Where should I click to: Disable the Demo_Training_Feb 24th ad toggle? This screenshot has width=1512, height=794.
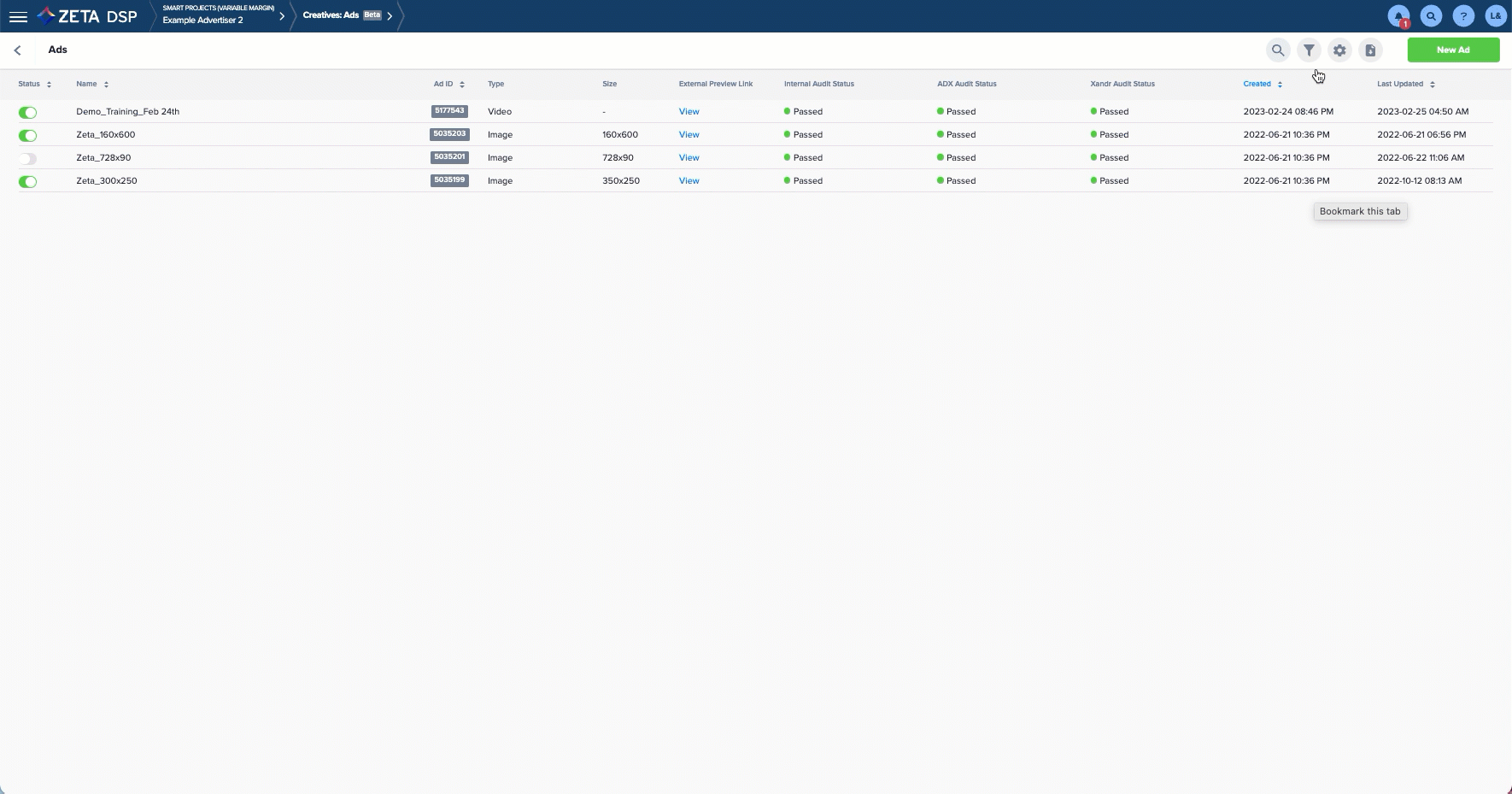click(28, 112)
